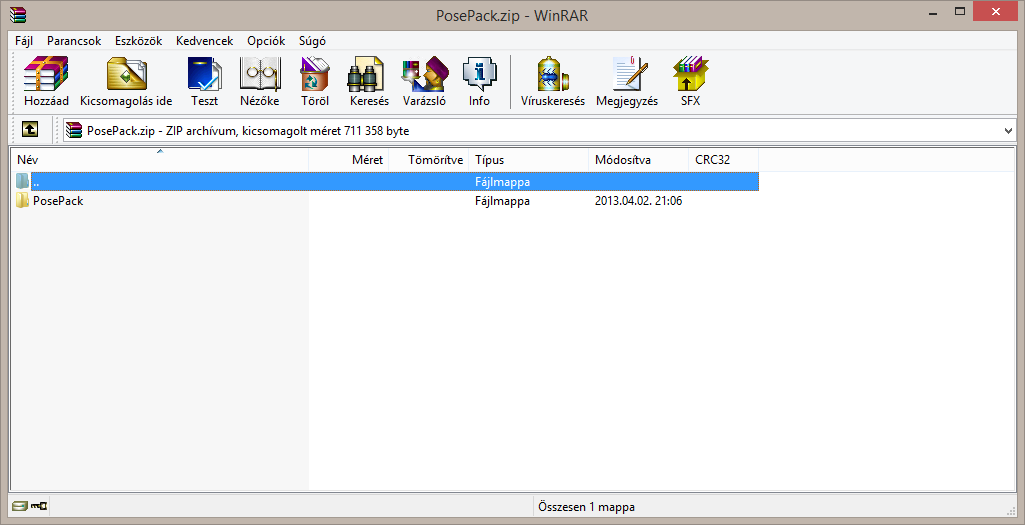
Task: Sort by the Név column header
Action: [x=160, y=160]
